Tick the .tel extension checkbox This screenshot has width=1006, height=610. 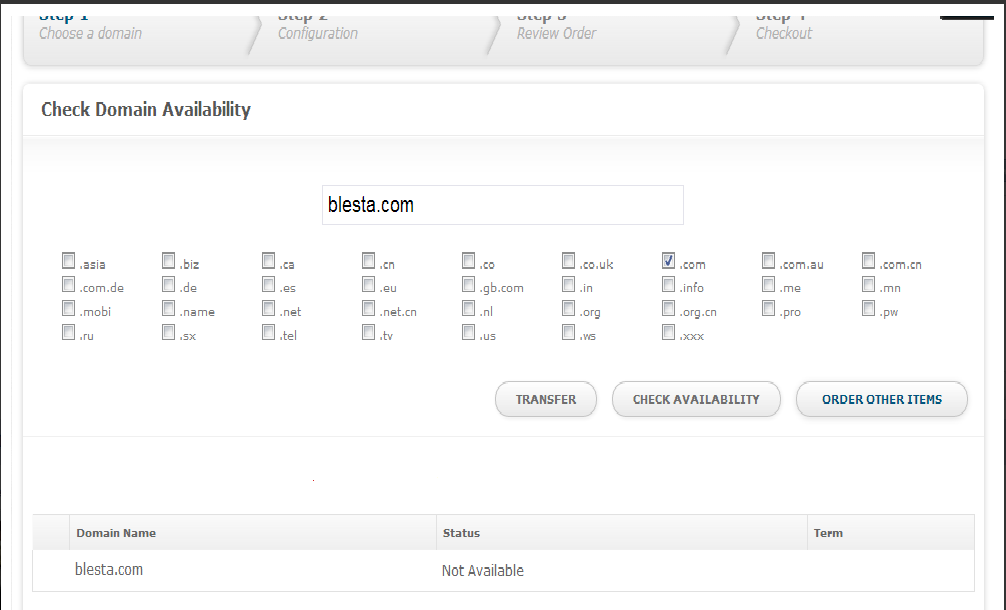point(269,332)
